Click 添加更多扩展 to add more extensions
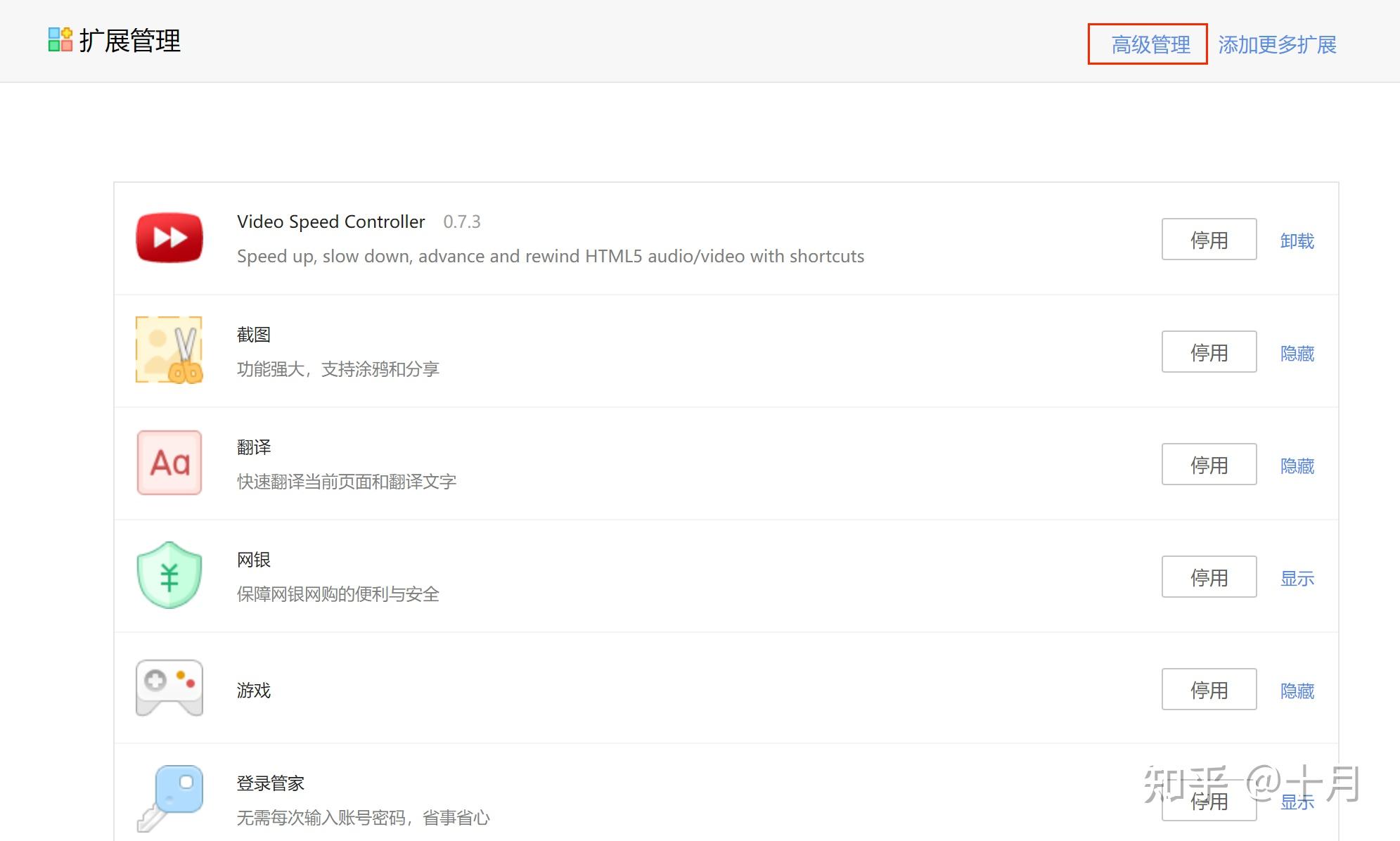The height and width of the screenshot is (841, 1400). [x=1278, y=44]
